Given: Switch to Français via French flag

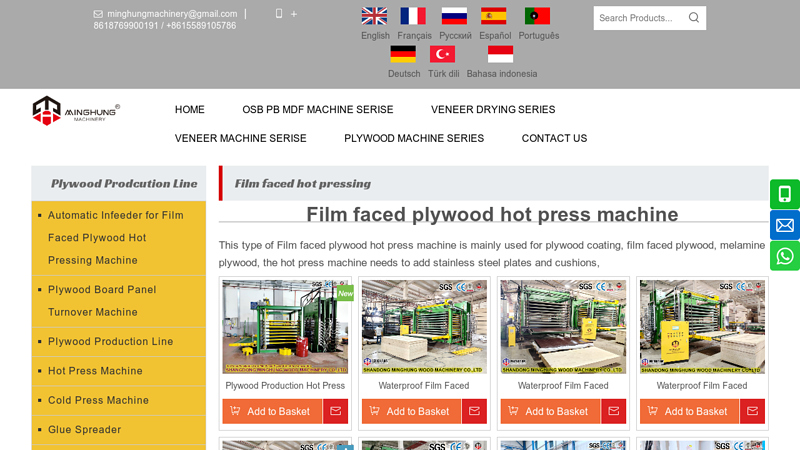Looking at the screenshot, I should pos(413,16).
